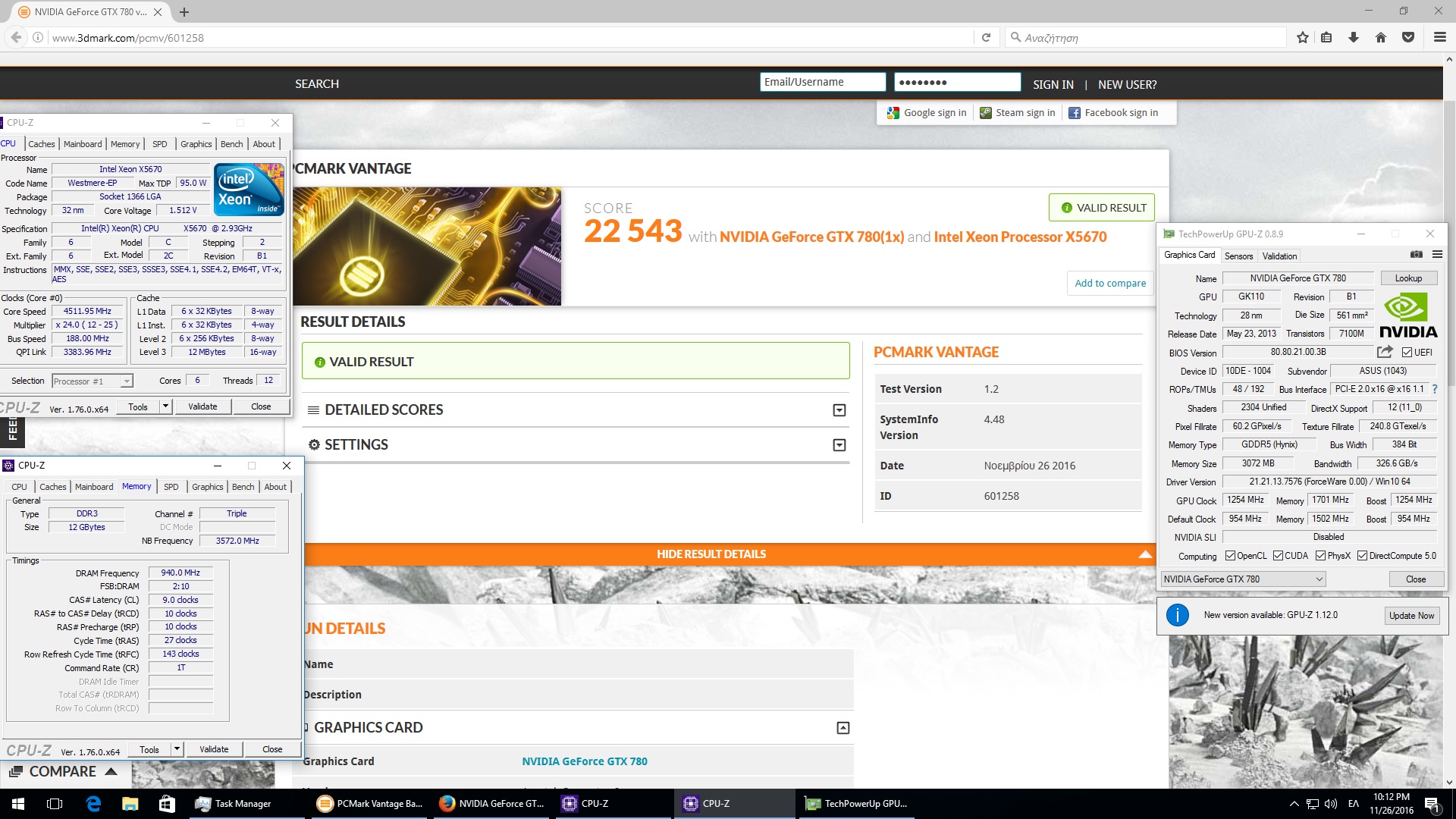The height and width of the screenshot is (819, 1456).
Task: Click the Steam sign in button
Action: coord(1018,113)
